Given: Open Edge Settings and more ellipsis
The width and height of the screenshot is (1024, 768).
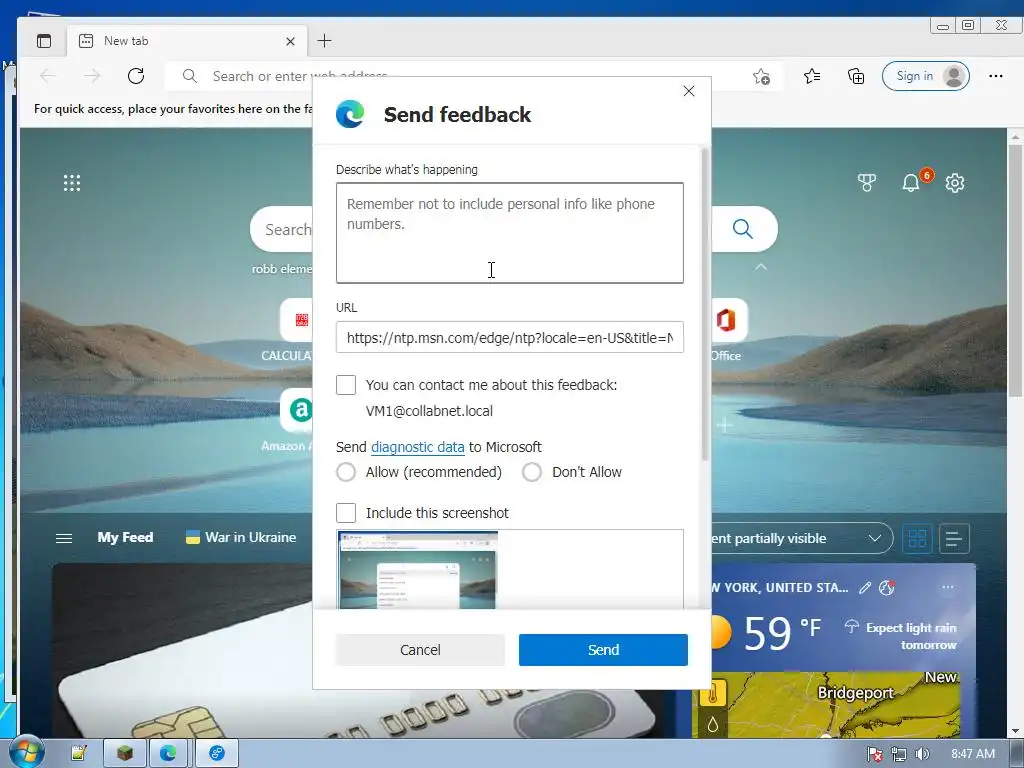Looking at the screenshot, I should pos(995,76).
